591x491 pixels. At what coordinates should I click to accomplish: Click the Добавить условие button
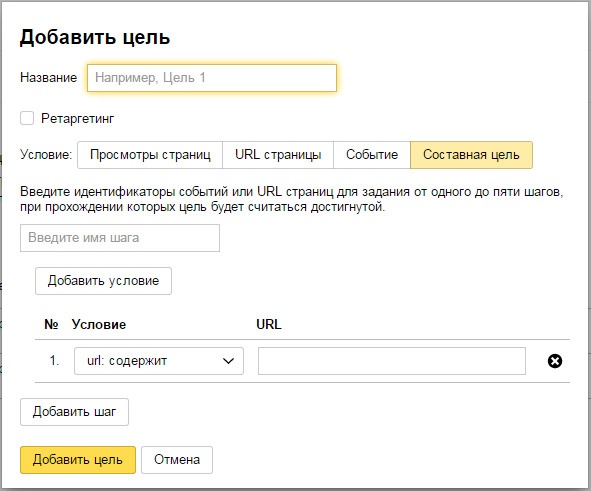coord(103,281)
